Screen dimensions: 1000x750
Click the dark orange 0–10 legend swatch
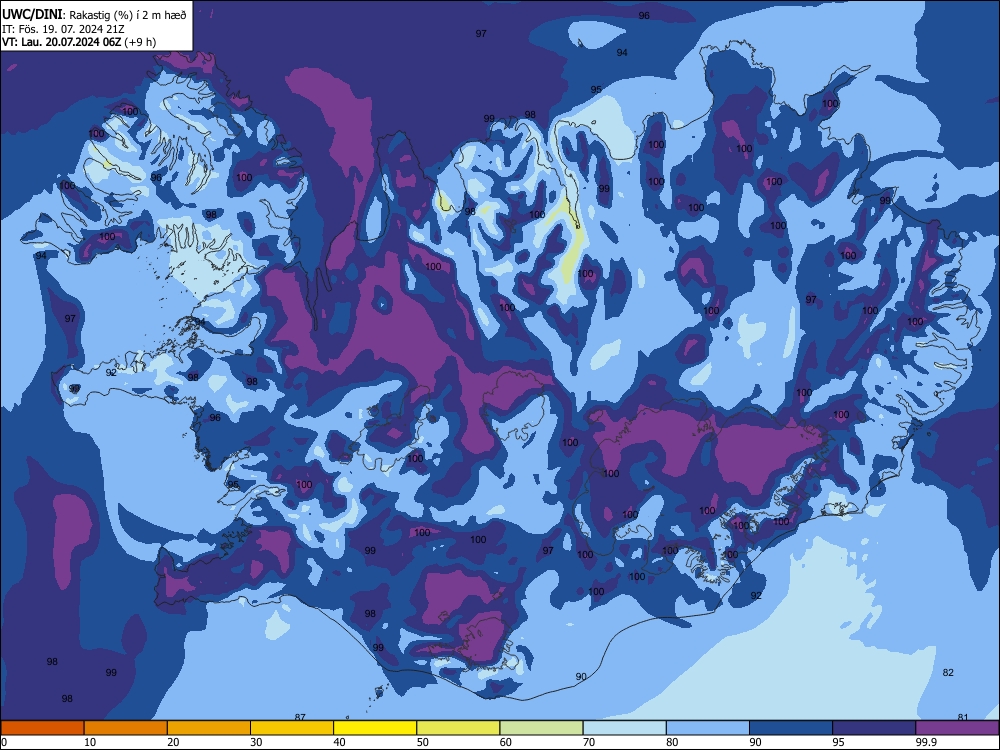[x=42, y=728]
